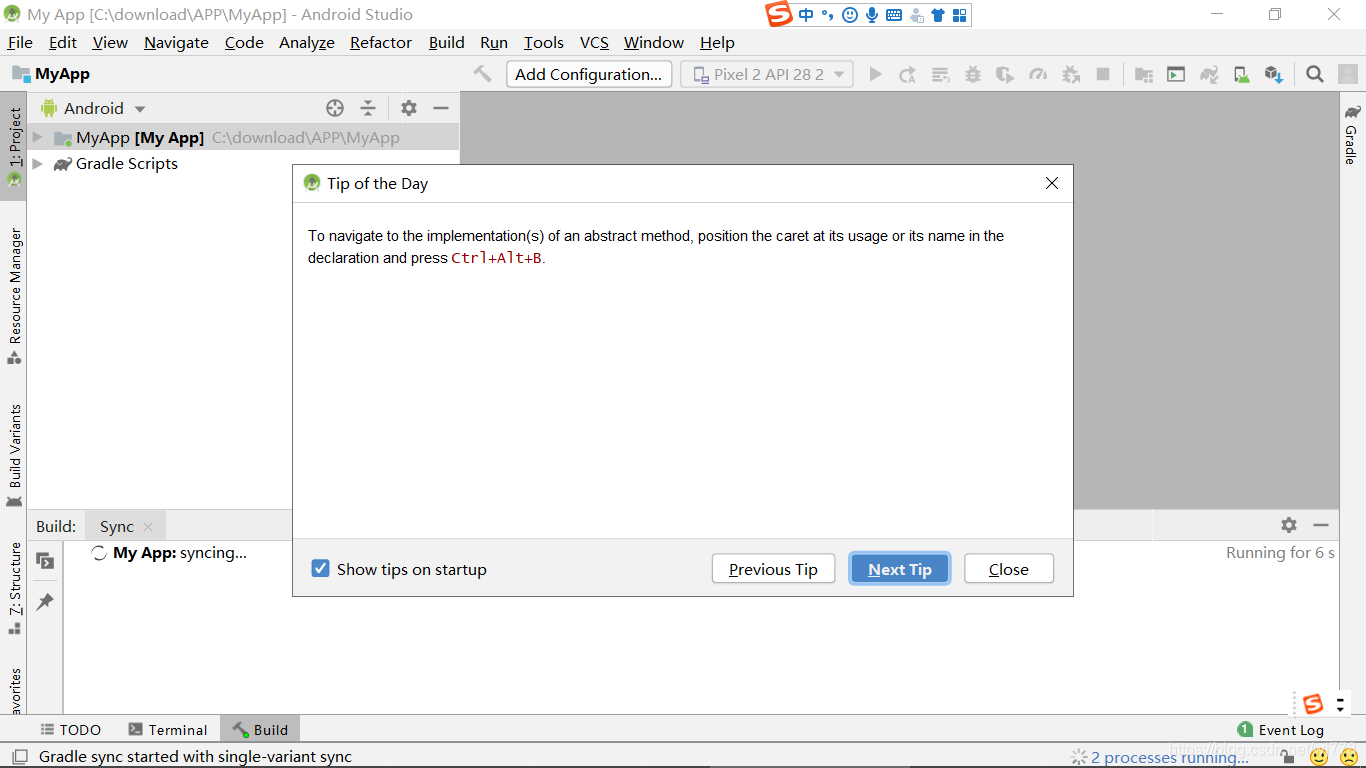Screen dimensions: 1366x768
Task: Open Project Structure from toolbar icon
Action: pyautogui.click(x=1144, y=74)
